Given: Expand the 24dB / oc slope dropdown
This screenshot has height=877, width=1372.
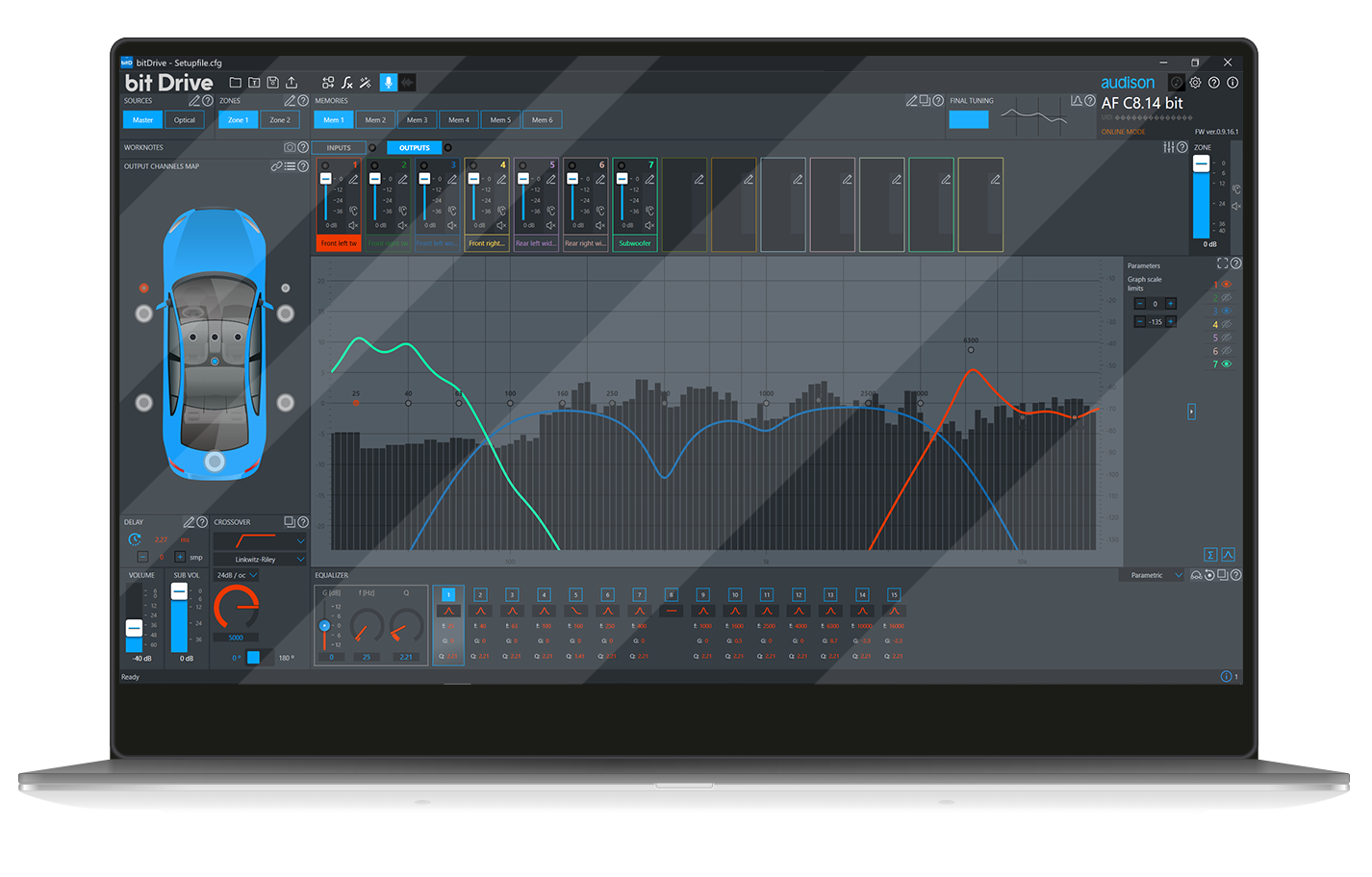Looking at the screenshot, I should tap(237, 575).
